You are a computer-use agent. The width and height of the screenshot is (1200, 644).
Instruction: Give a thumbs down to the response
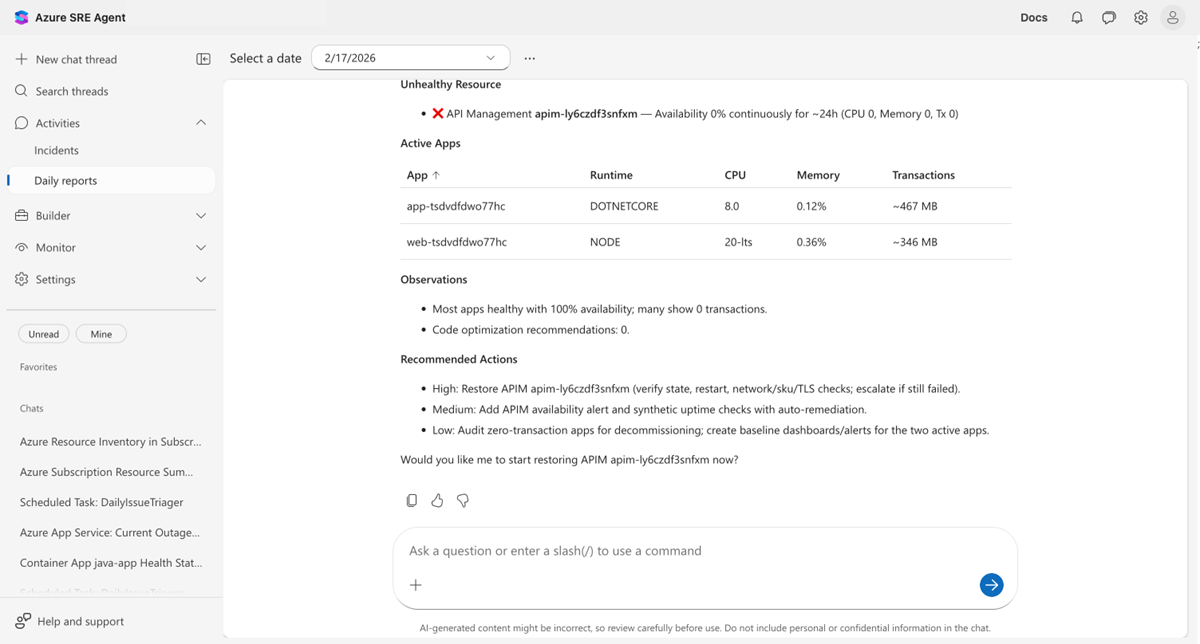coord(462,500)
